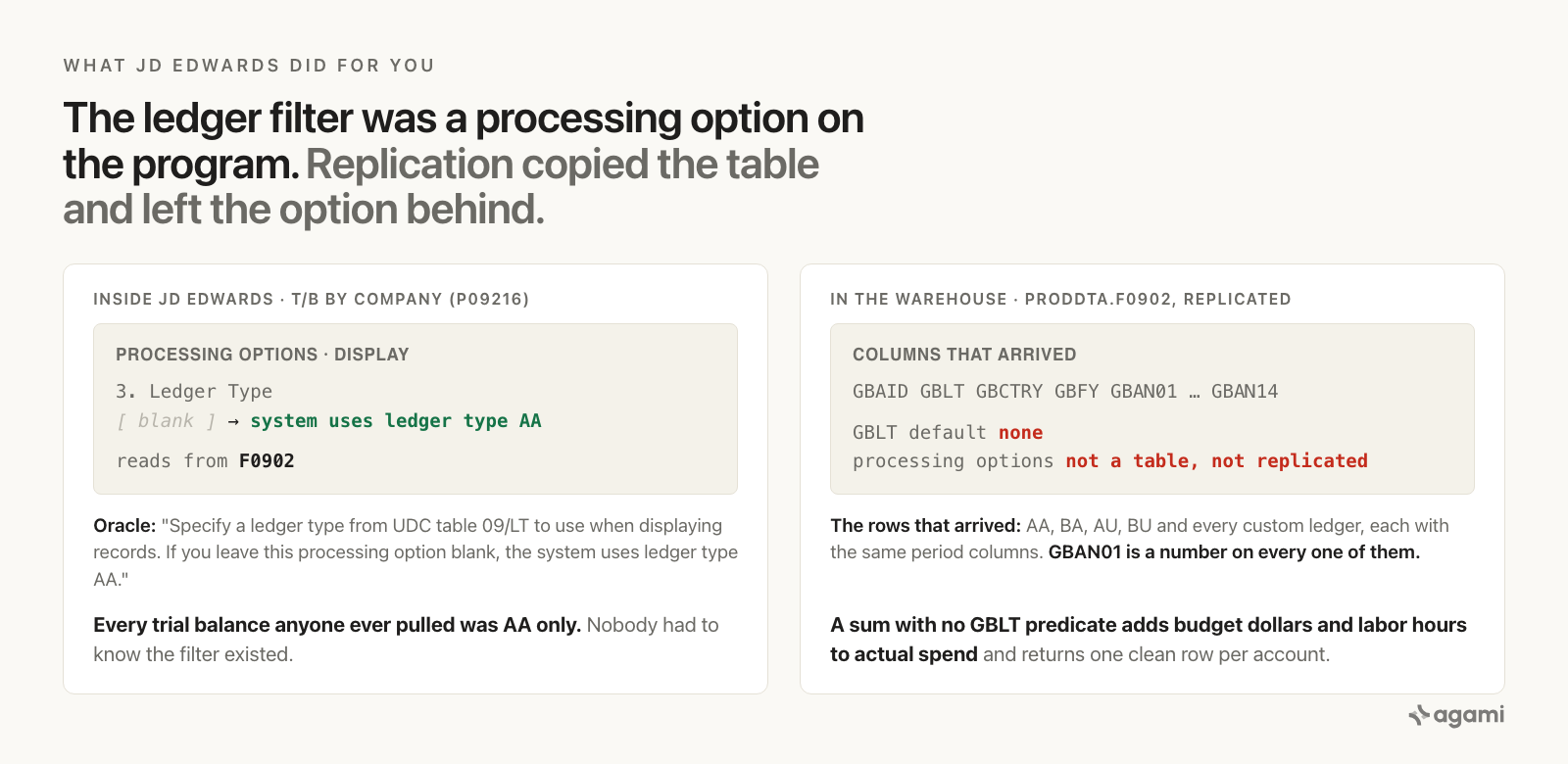Click the agami wordmark text

(x=1468, y=715)
